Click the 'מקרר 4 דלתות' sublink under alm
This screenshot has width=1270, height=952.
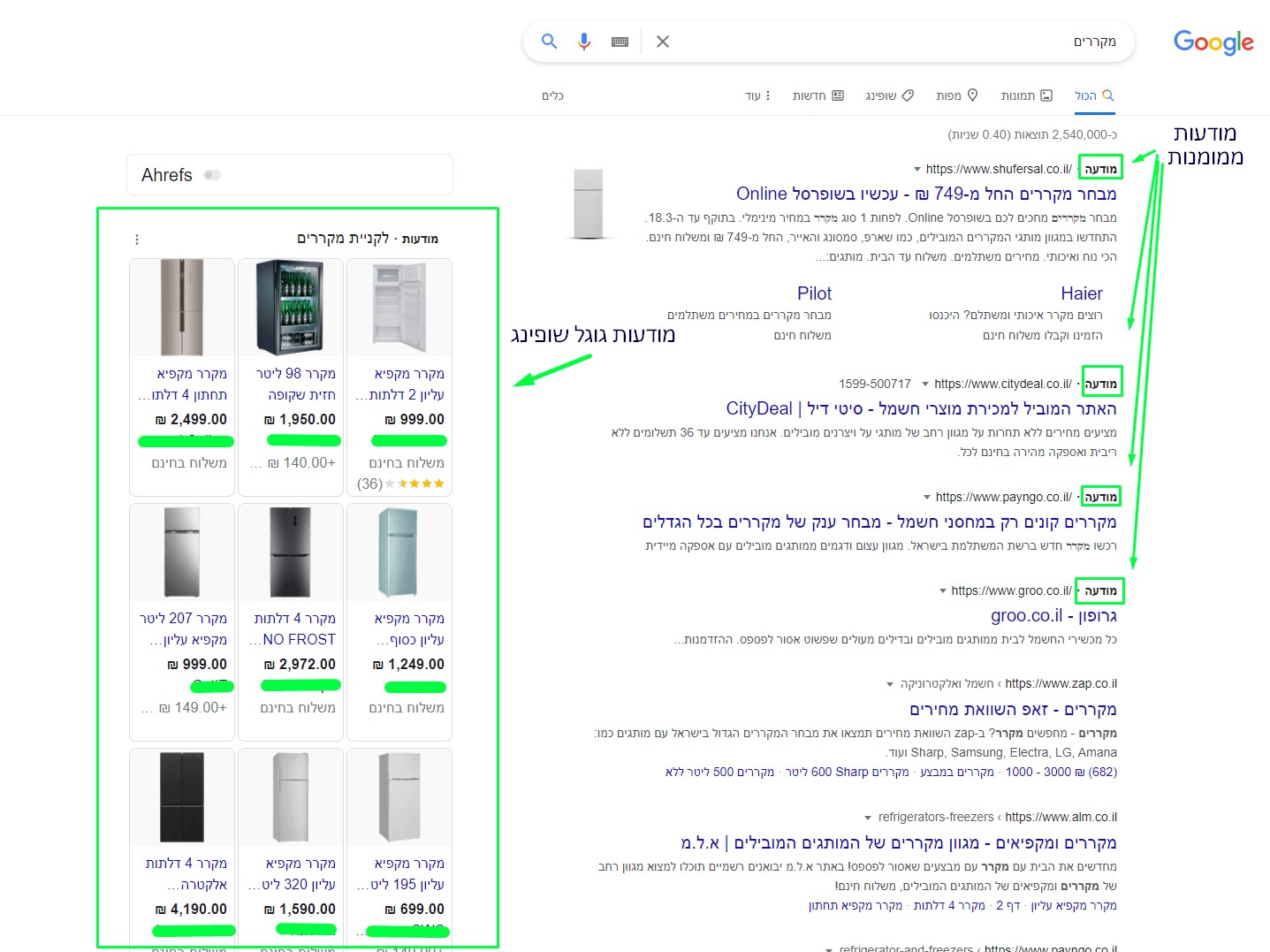point(949,905)
